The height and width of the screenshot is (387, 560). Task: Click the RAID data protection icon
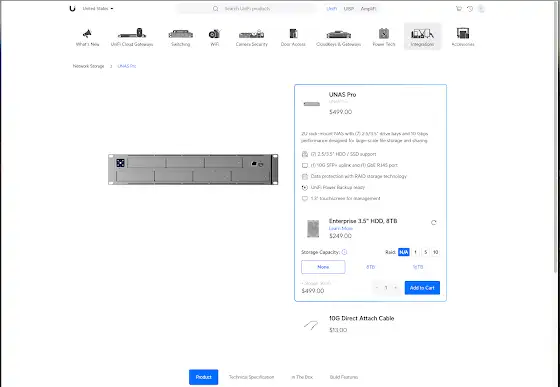click(305, 176)
